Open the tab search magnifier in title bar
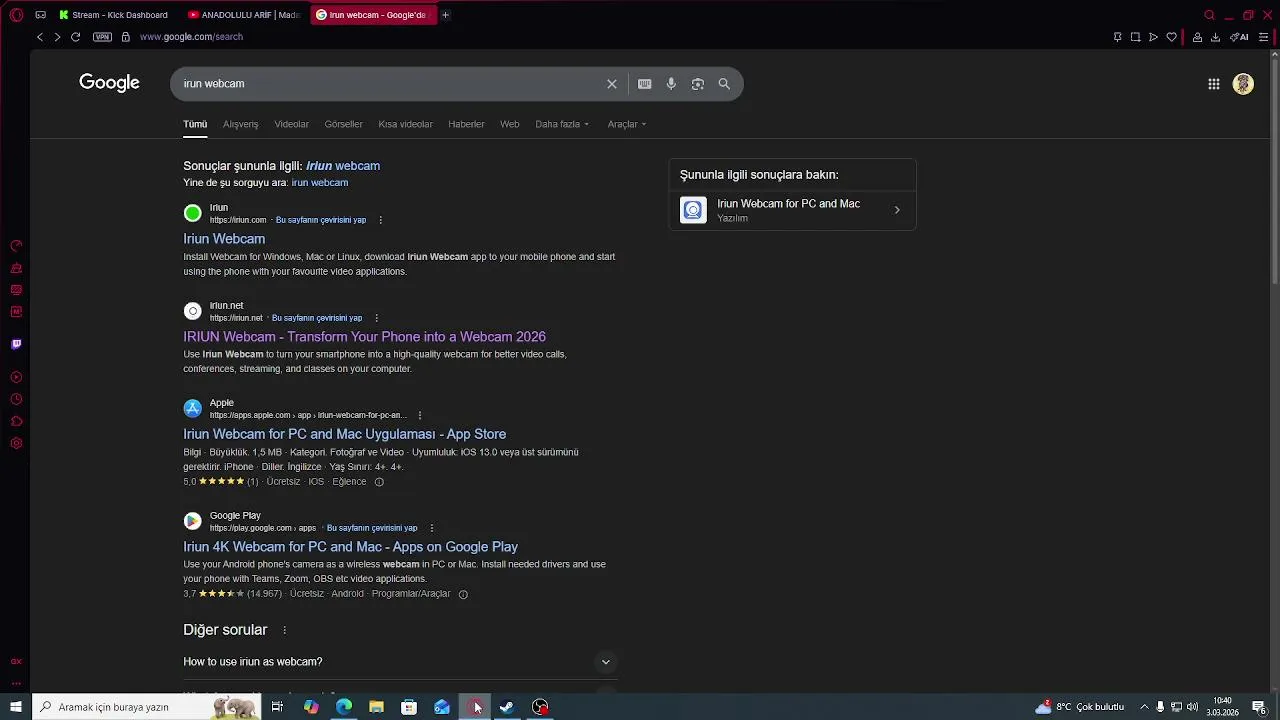This screenshot has width=1280, height=720. [x=1209, y=15]
